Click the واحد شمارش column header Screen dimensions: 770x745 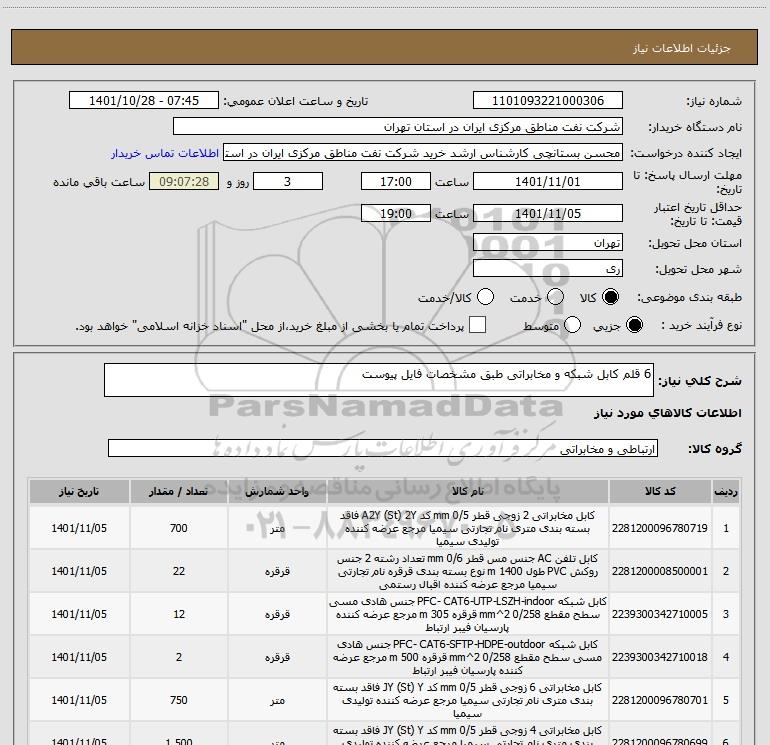(277, 492)
